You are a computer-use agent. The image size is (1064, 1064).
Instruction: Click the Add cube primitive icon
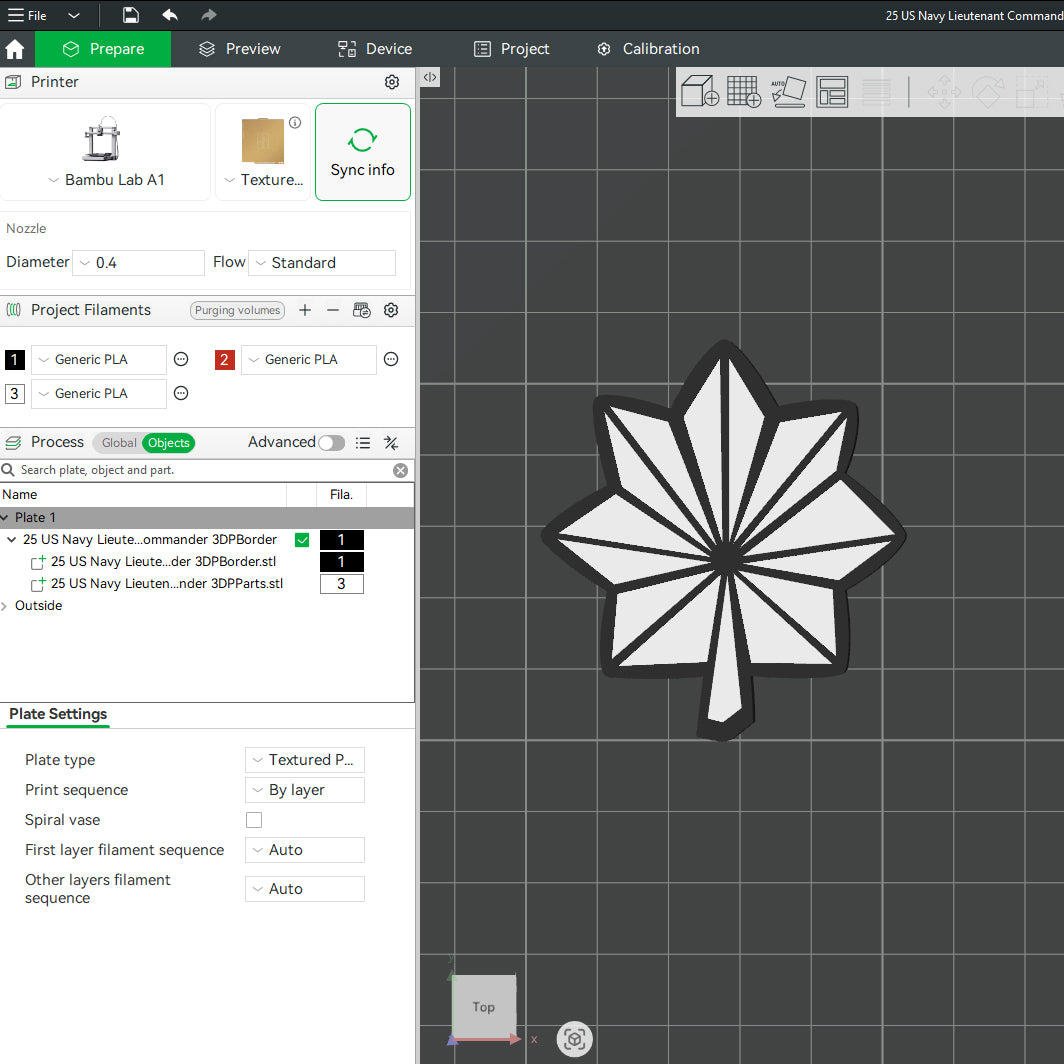[700, 91]
